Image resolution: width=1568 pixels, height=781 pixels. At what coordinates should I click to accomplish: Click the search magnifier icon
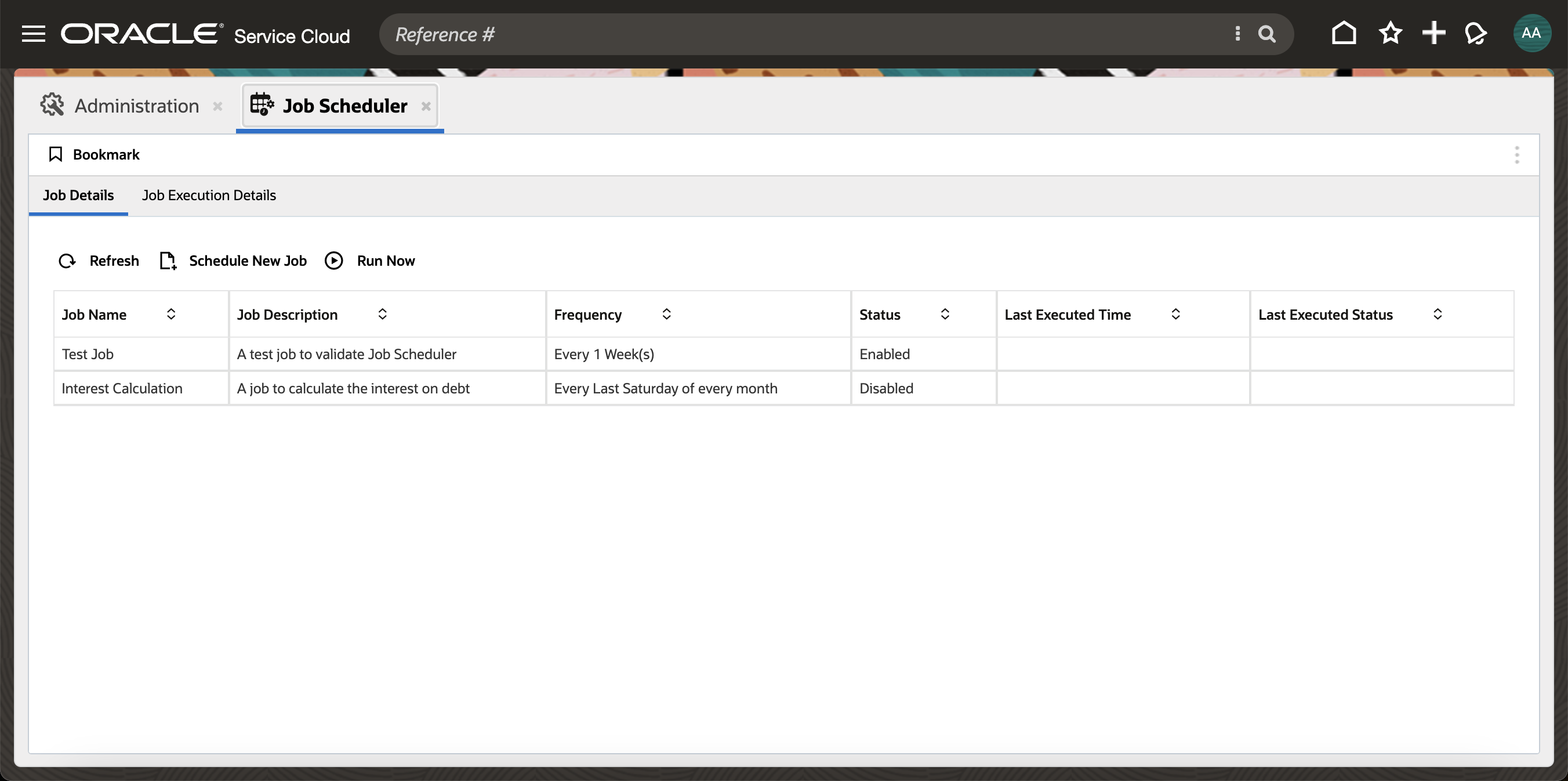[x=1266, y=34]
